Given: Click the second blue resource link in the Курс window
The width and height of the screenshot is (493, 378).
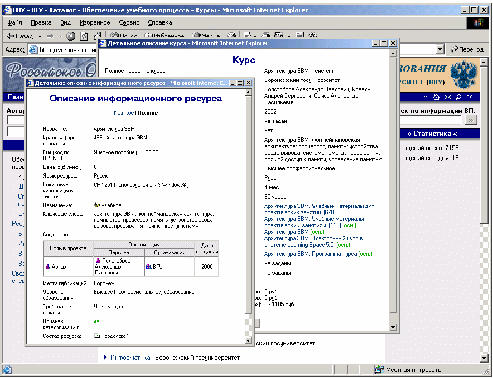Looking at the screenshot, I should tap(314, 222).
